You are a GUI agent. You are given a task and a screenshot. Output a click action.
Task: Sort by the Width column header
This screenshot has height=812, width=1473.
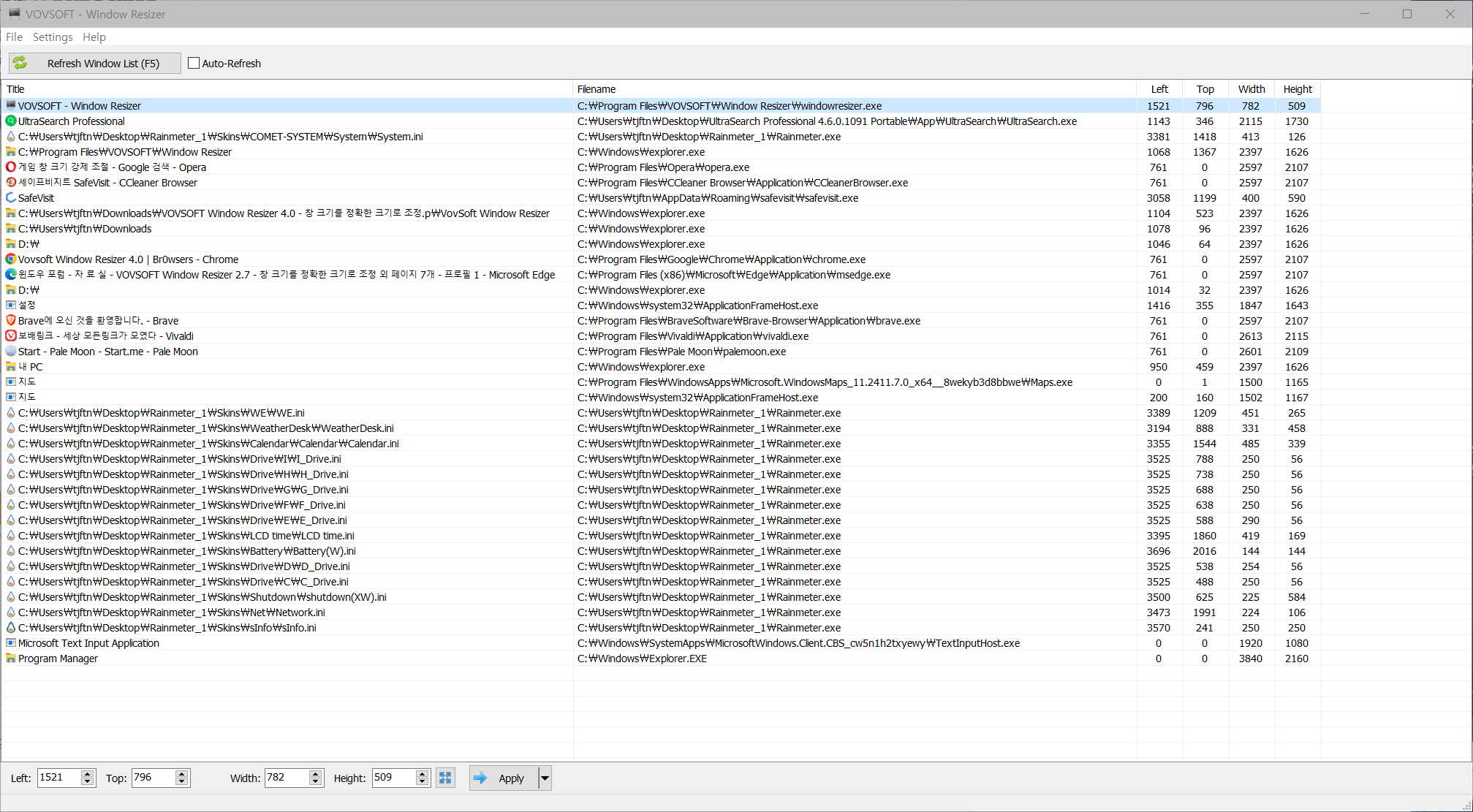(1252, 89)
